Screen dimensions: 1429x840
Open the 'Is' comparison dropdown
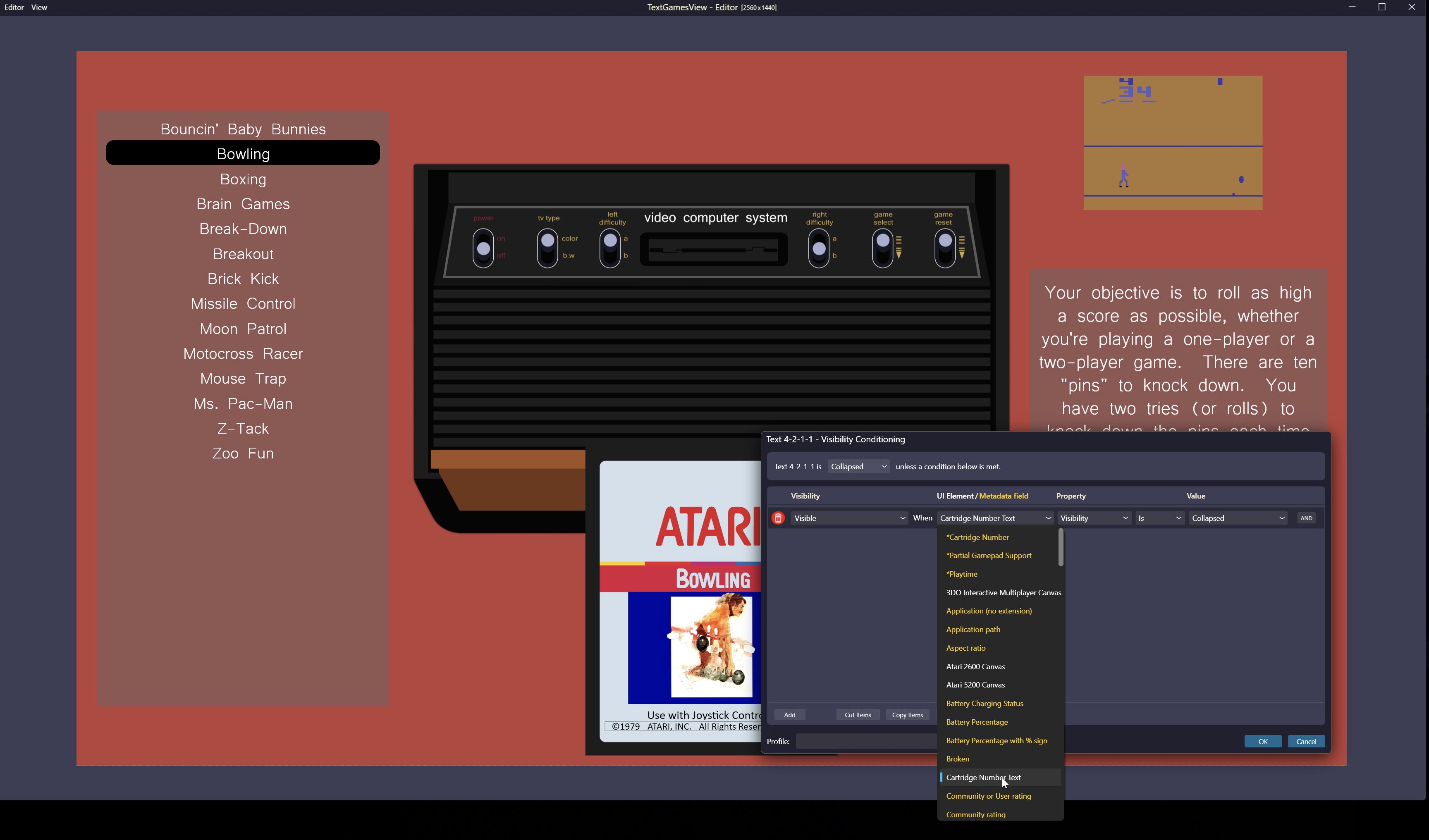pyautogui.click(x=1160, y=518)
